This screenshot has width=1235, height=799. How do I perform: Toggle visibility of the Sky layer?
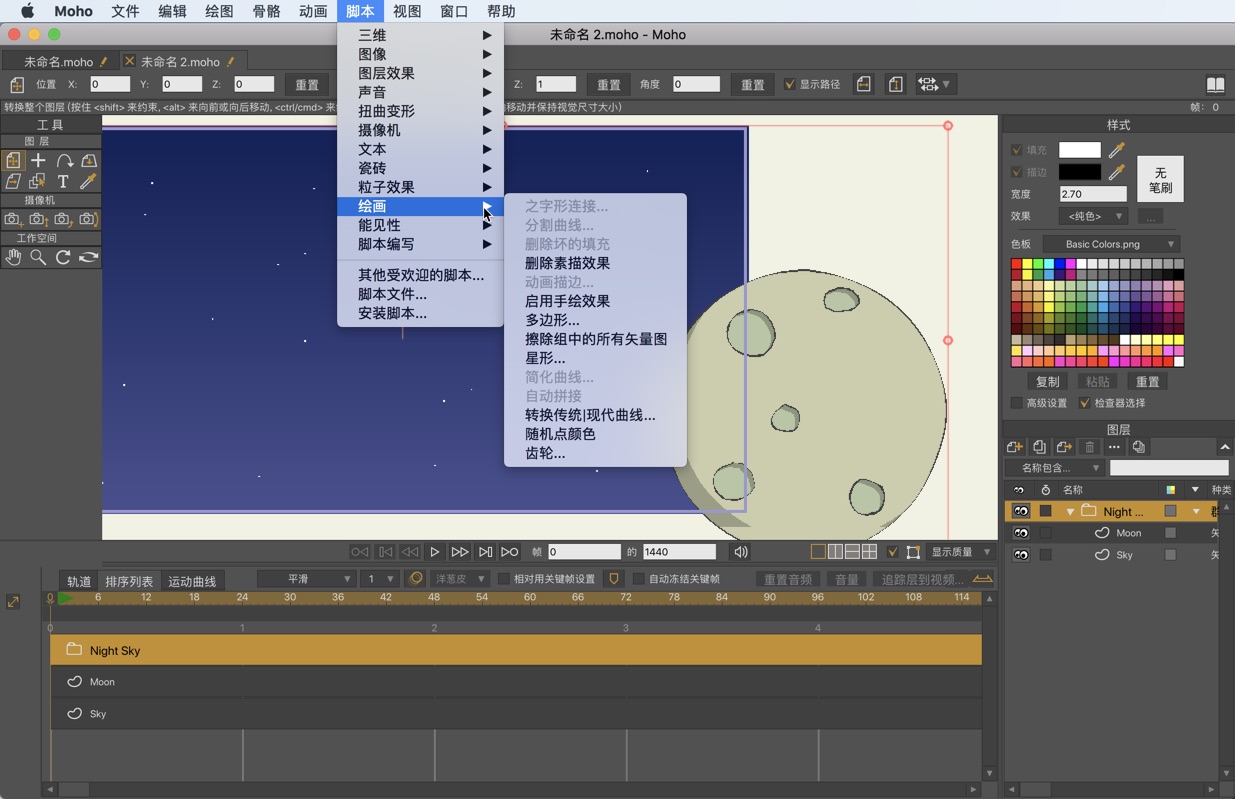(1019, 555)
